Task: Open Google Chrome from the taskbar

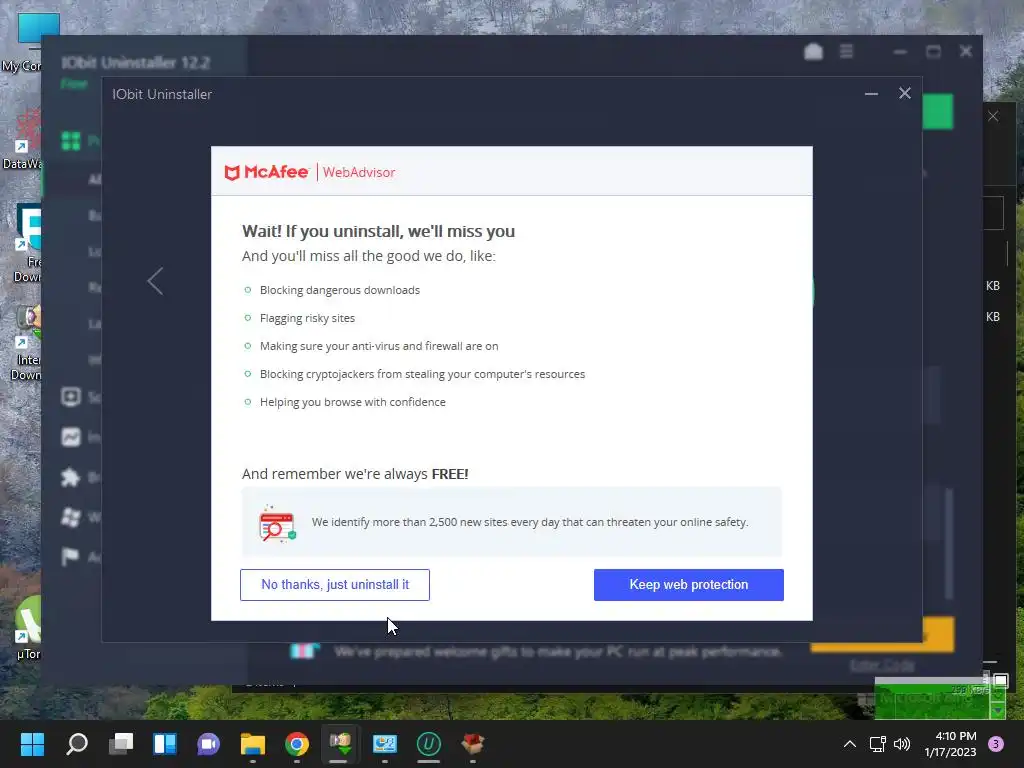Action: (x=296, y=744)
